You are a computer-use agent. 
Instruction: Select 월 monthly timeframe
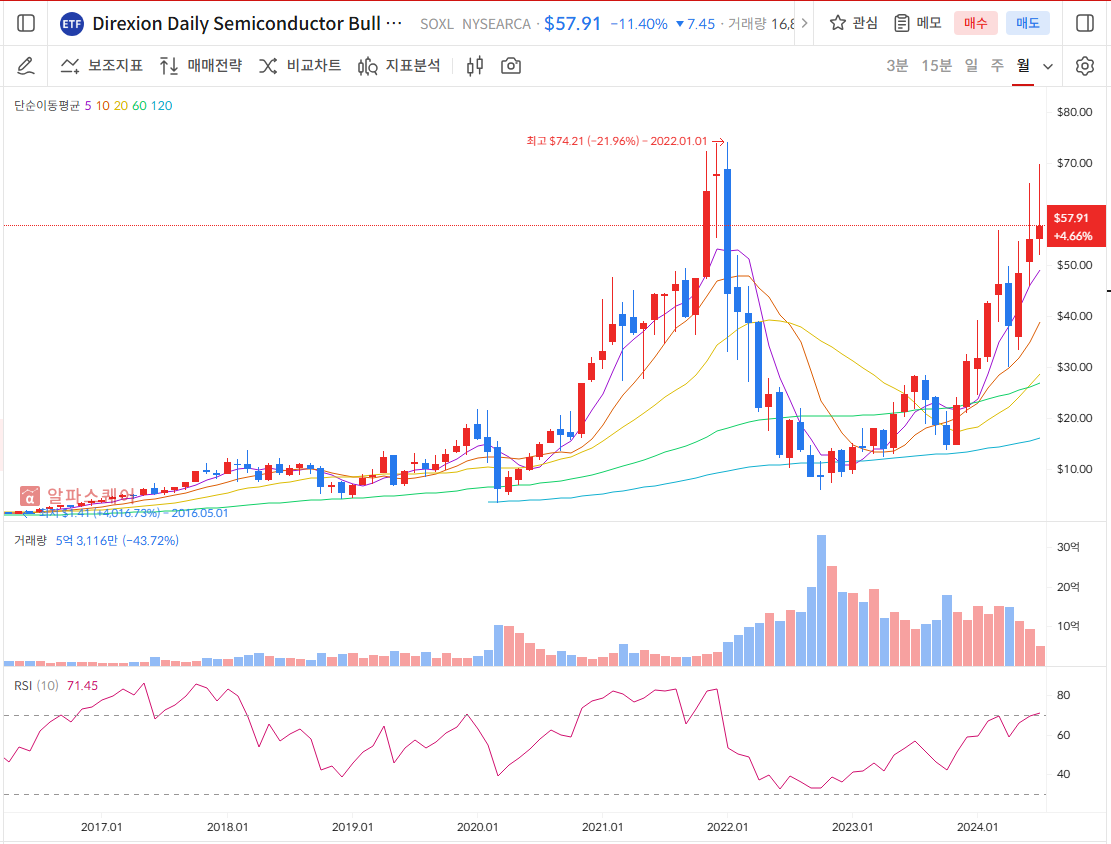point(1023,66)
